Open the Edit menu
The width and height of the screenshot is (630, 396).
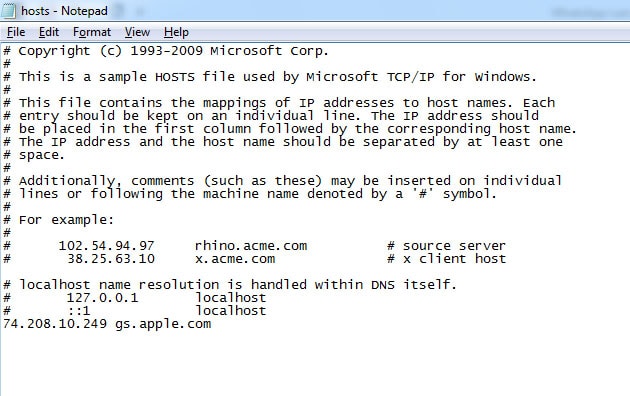tap(49, 32)
